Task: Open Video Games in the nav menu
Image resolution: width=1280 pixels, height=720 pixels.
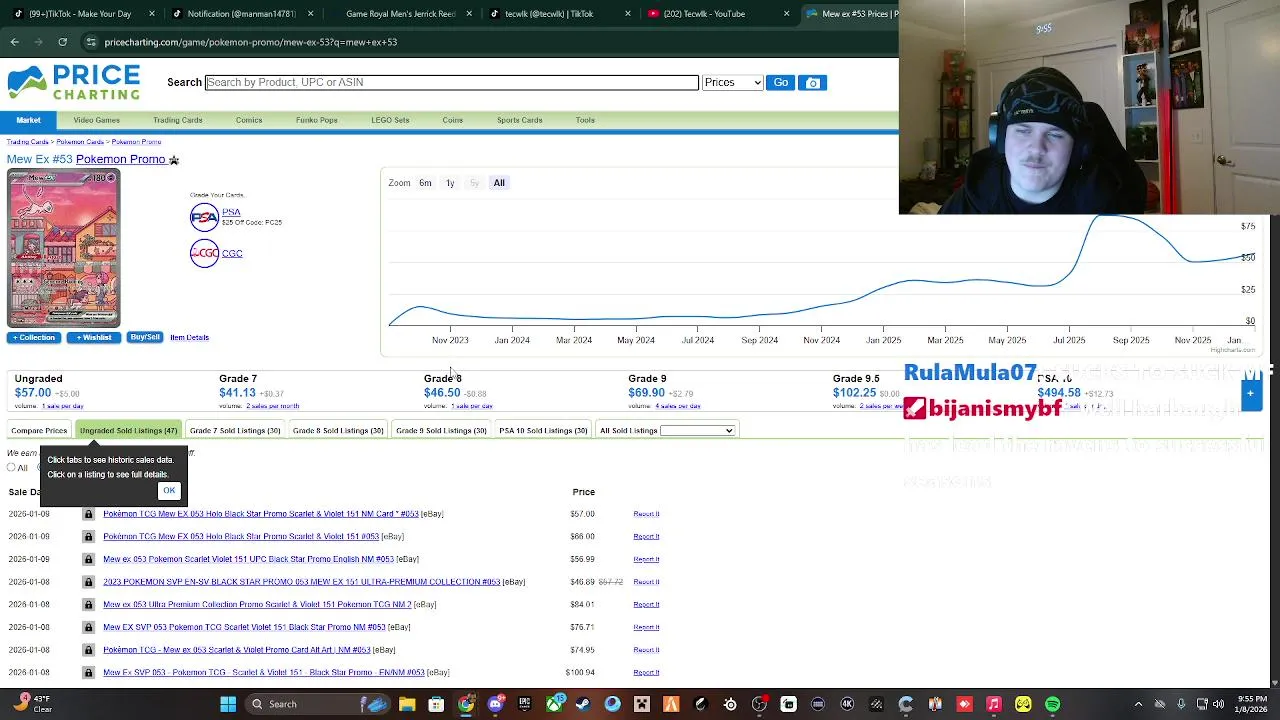Action: (x=96, y=120)
